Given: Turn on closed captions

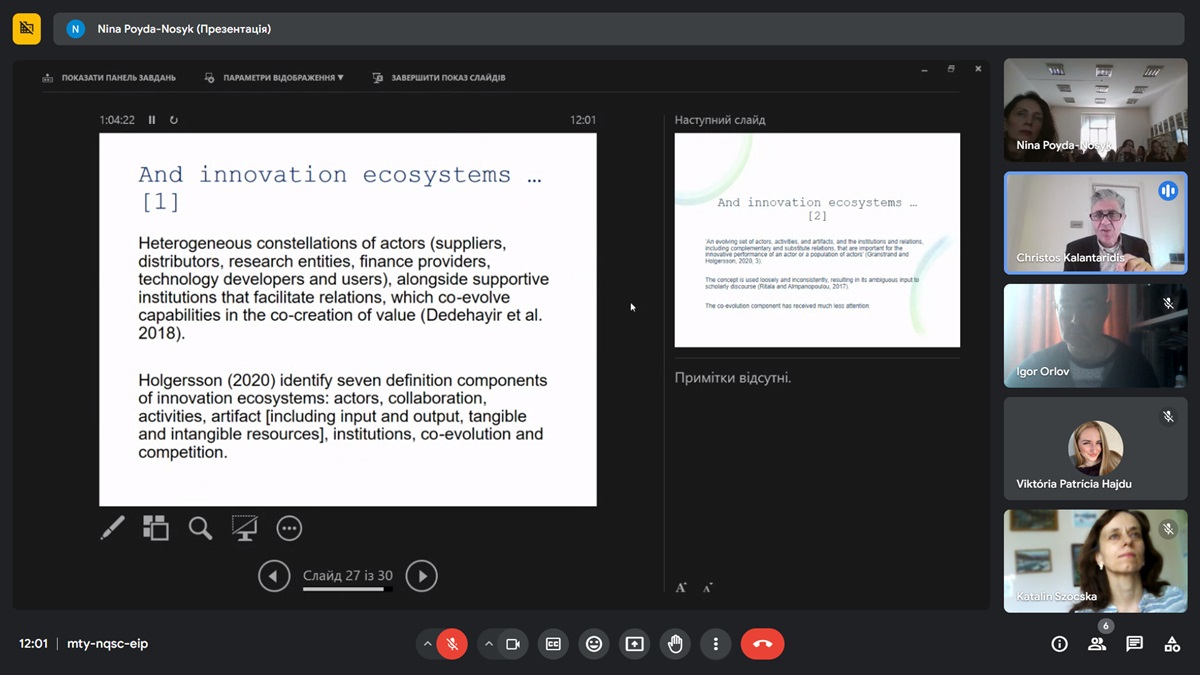Looking at the screenshot, I should 553,644.
